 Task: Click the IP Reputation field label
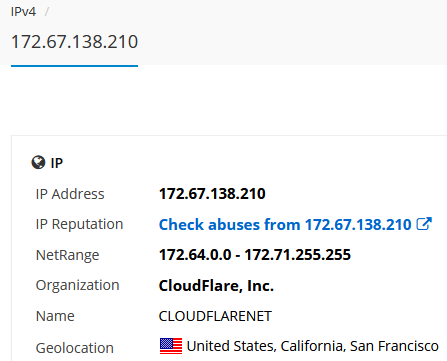79,224
